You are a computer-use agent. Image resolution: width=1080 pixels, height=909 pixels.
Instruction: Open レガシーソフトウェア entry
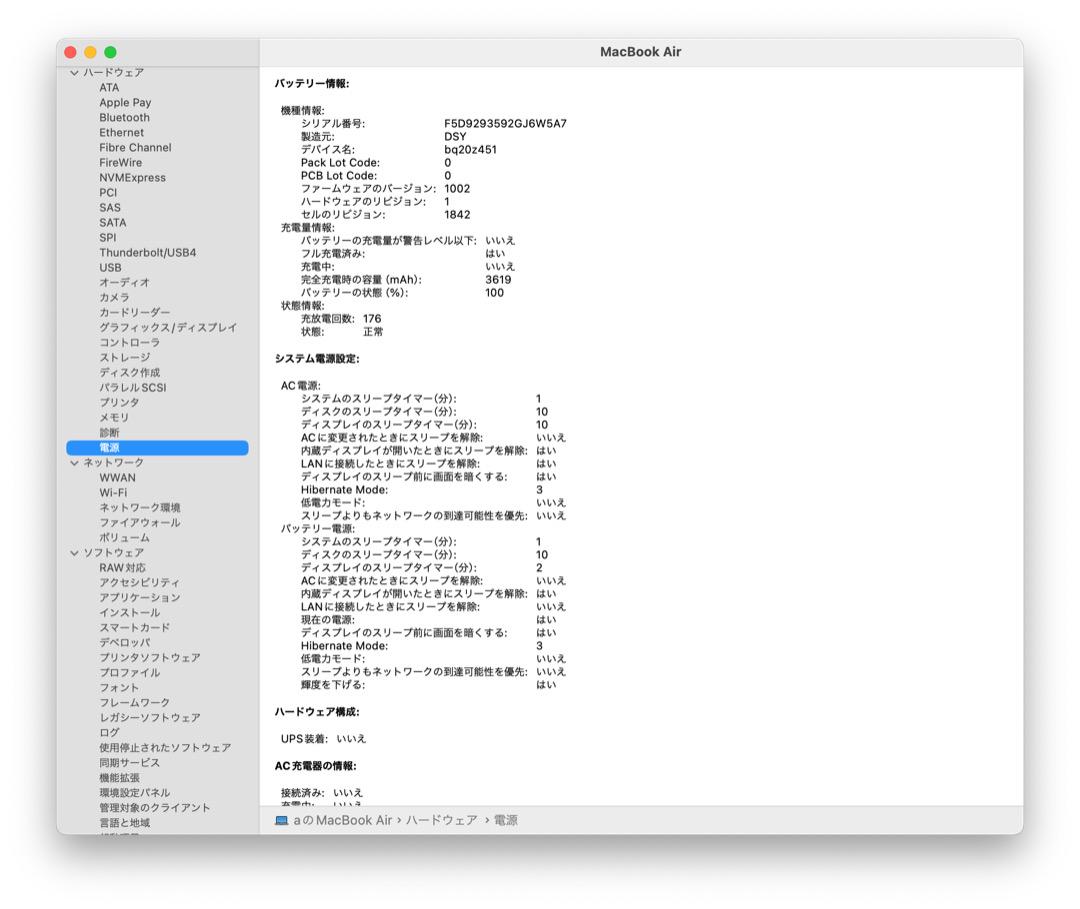pyautogui.click(x=149, y=718)
